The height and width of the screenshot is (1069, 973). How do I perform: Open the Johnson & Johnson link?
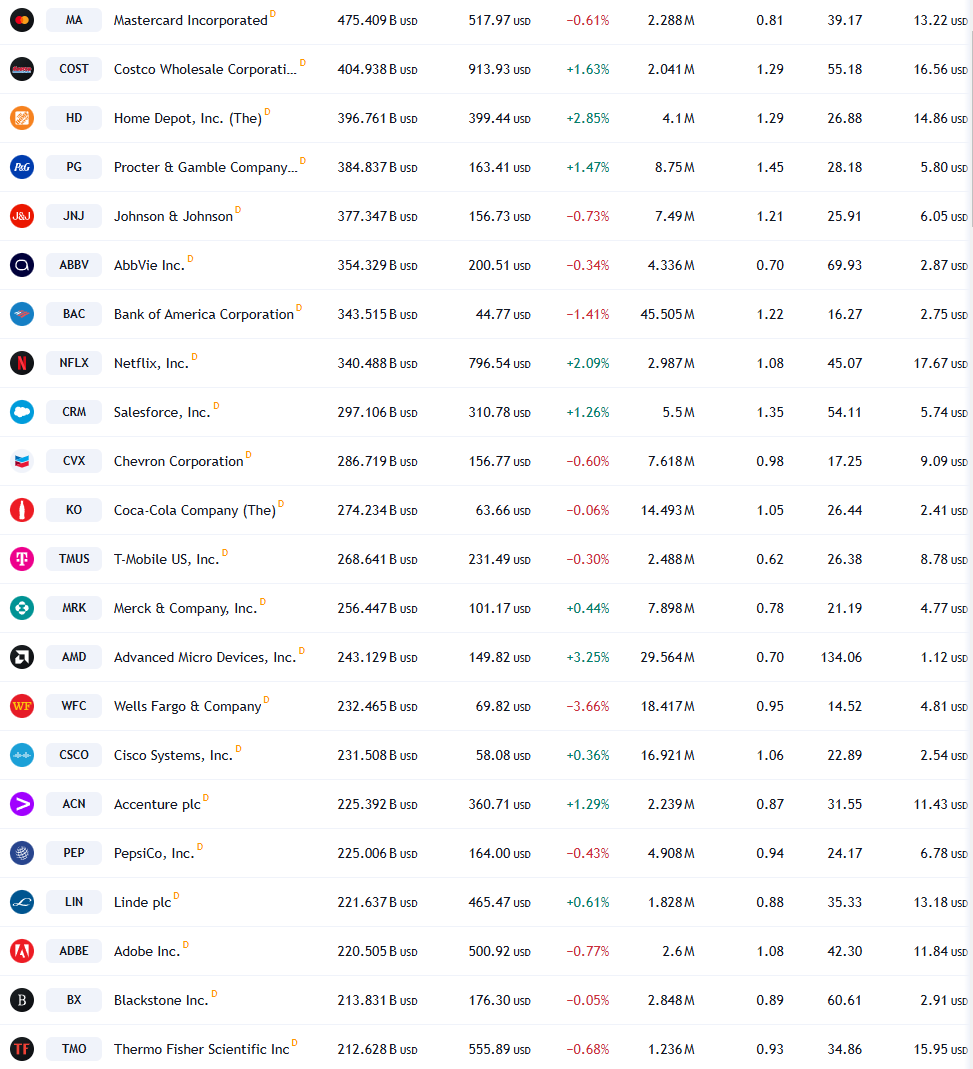(x=173, y=216)
